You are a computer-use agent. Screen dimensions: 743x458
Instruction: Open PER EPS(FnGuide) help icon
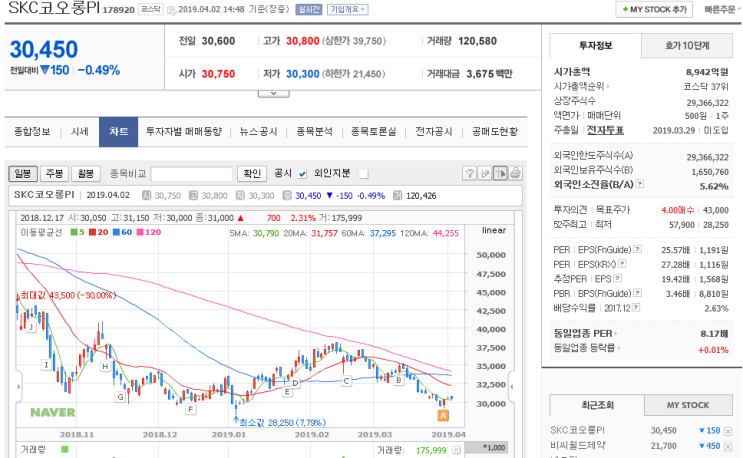coord(637,249)
